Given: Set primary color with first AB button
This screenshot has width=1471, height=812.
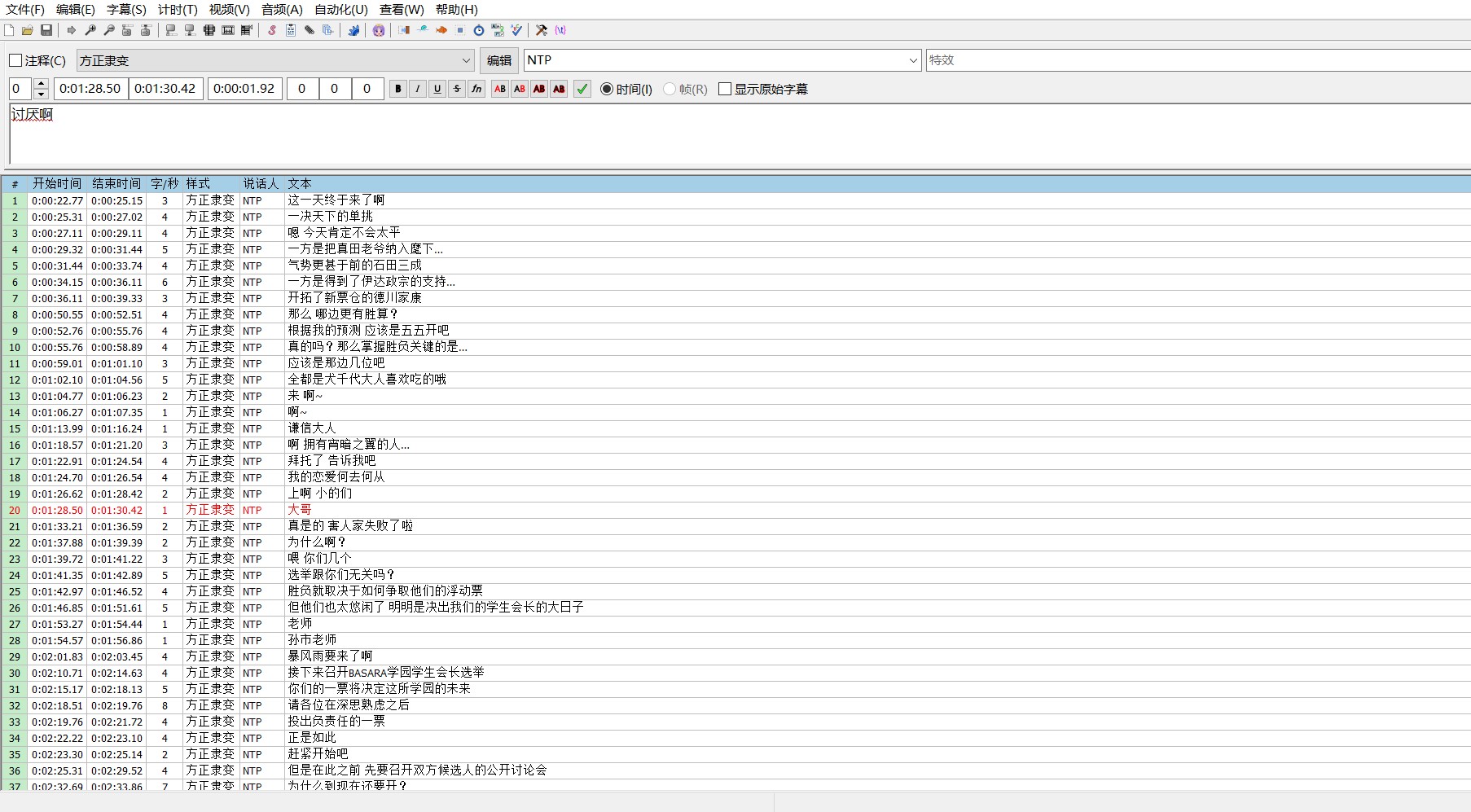Looking at the screenshot, I should pos(500,89).
